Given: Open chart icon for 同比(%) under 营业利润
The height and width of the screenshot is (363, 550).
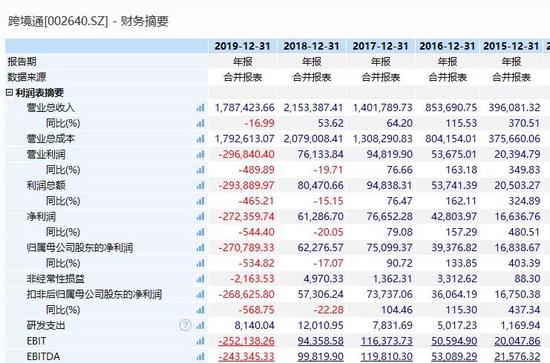Looking at the screenshot, I should [x=200, y=170].
